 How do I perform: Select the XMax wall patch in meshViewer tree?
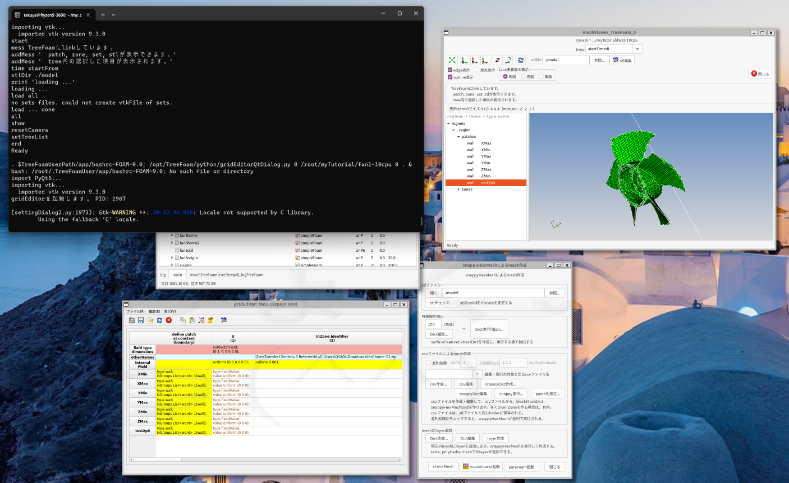coord(486,143)
